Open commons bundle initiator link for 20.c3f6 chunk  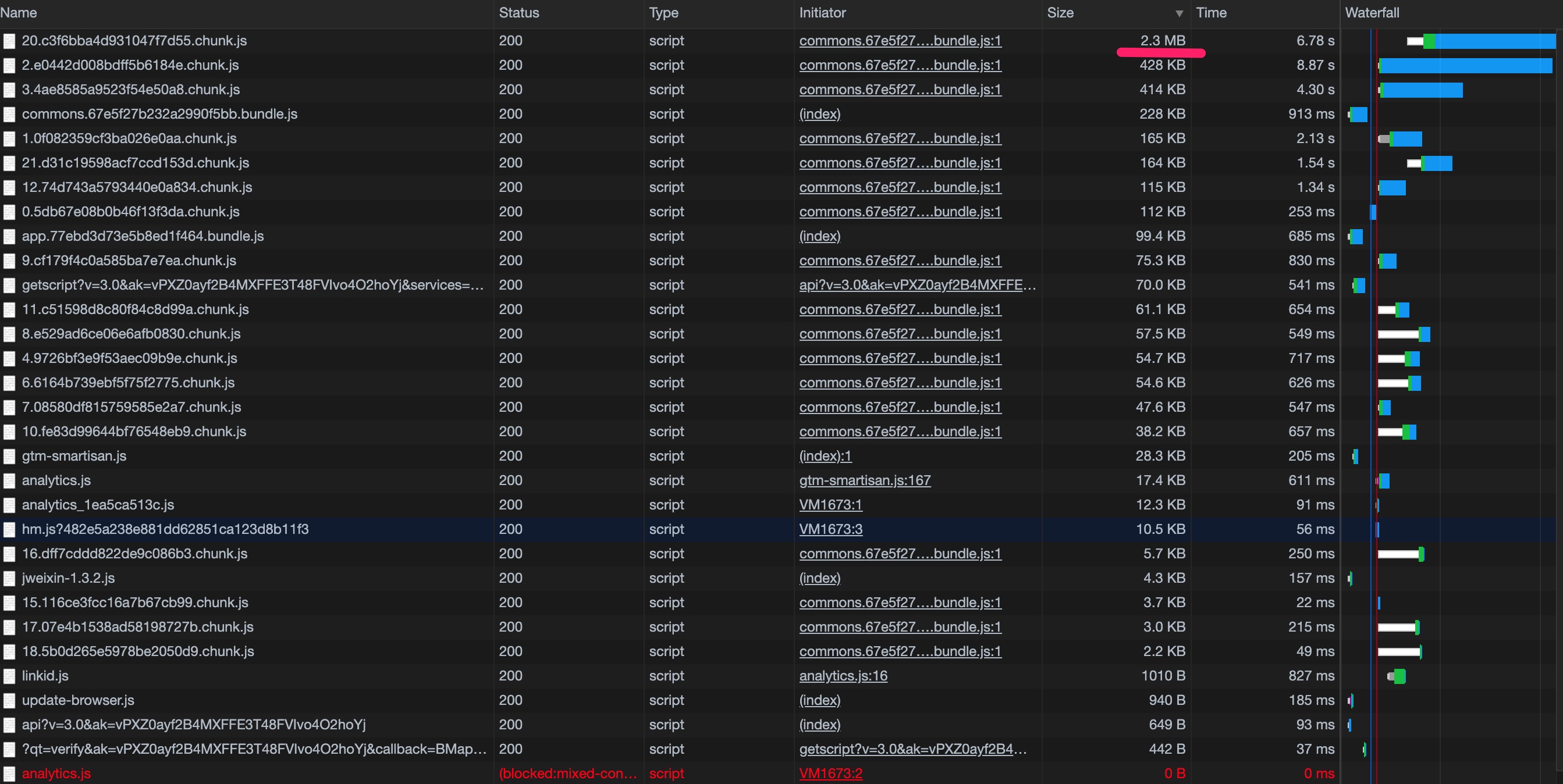click(900, 41)
